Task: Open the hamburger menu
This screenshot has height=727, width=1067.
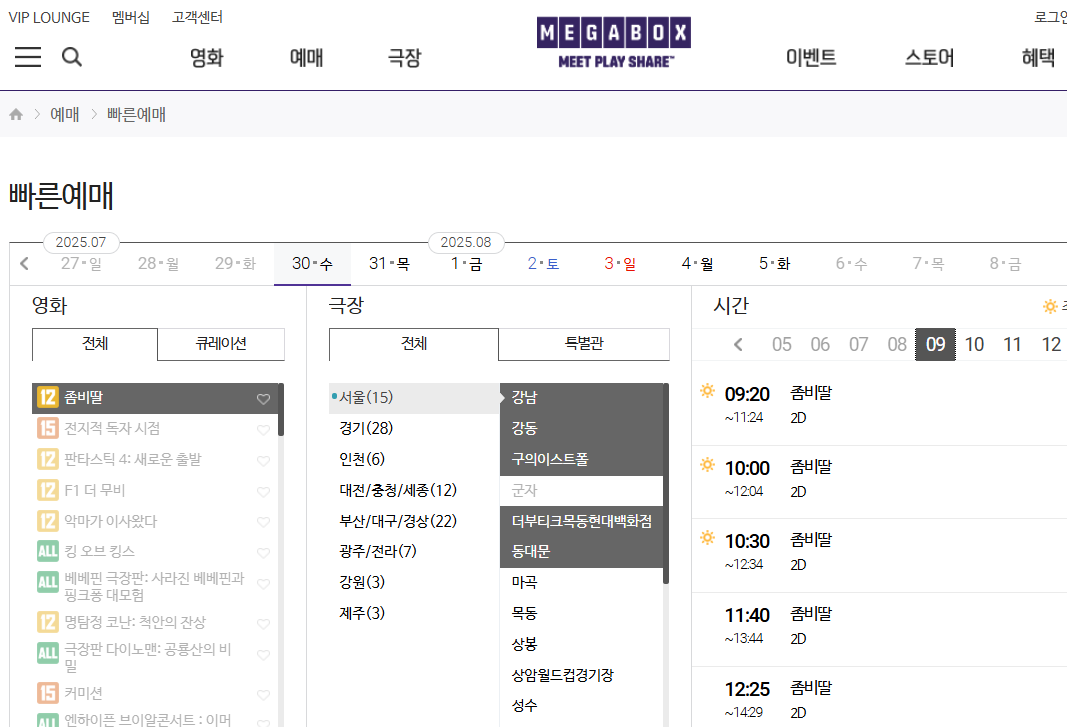Action: (27, 57)
